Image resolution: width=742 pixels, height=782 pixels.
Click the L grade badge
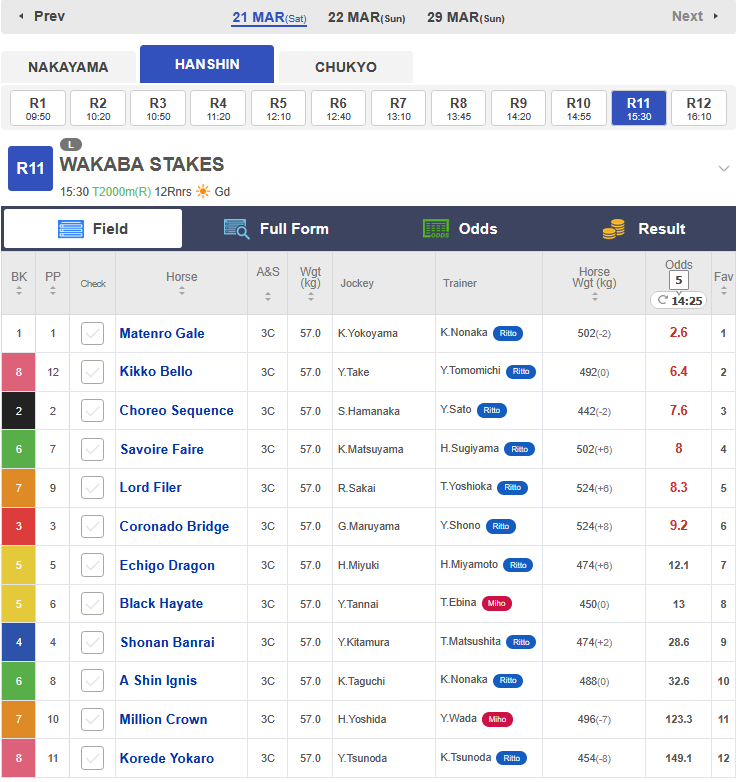[x=71, y=145]
